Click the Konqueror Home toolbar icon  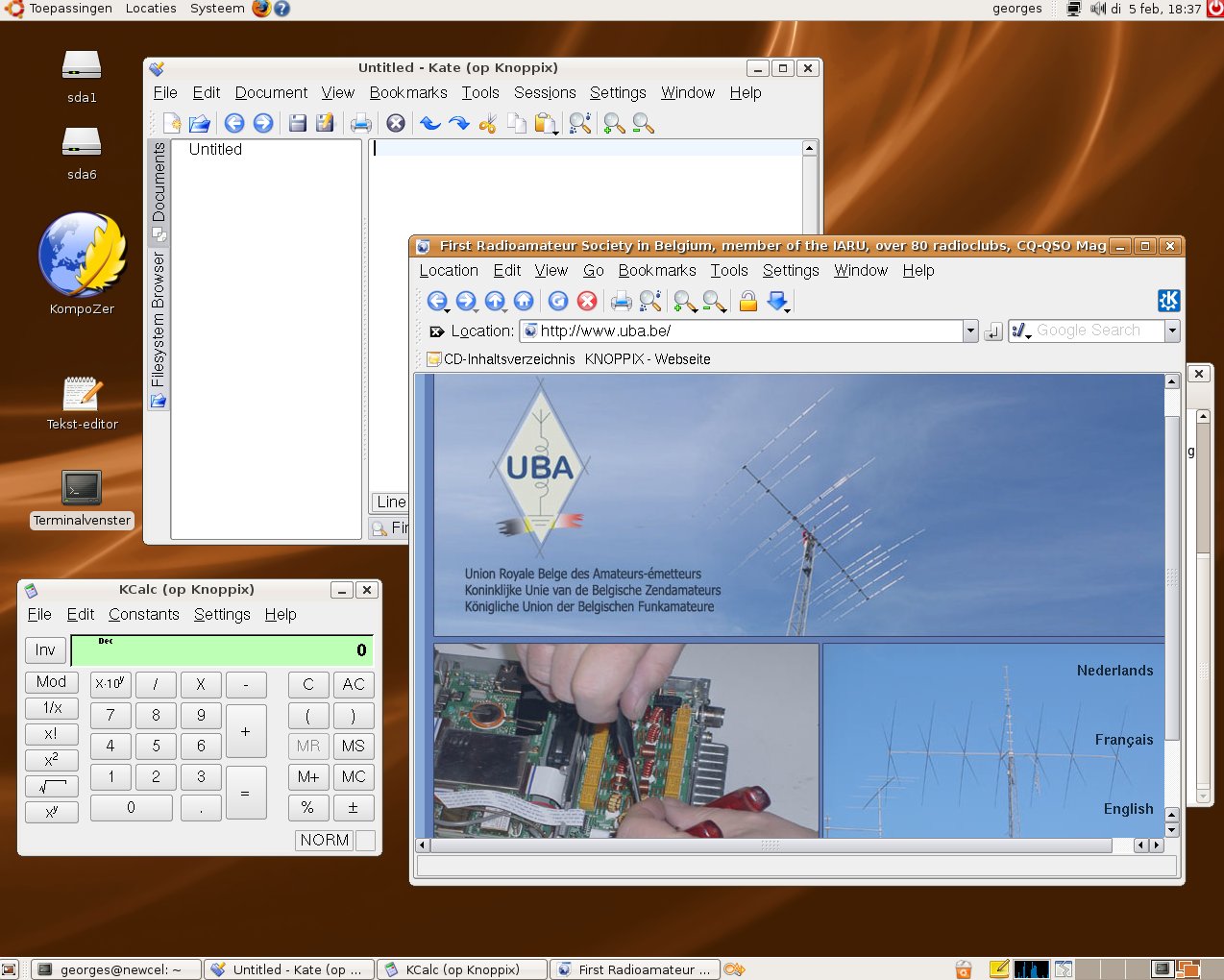524,302
